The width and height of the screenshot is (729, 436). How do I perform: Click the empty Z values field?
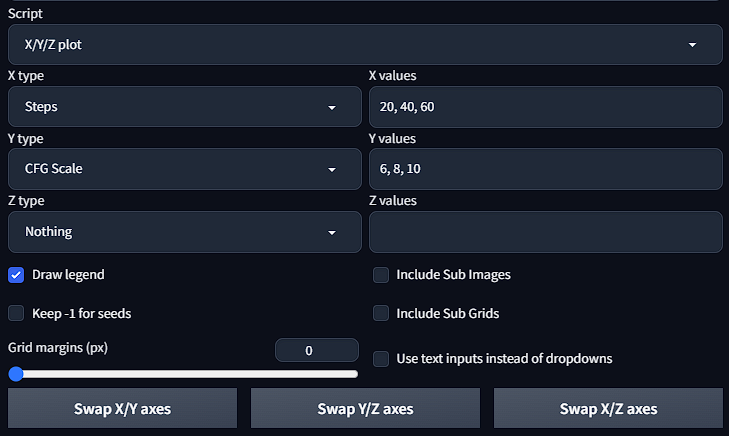(545, 232)
